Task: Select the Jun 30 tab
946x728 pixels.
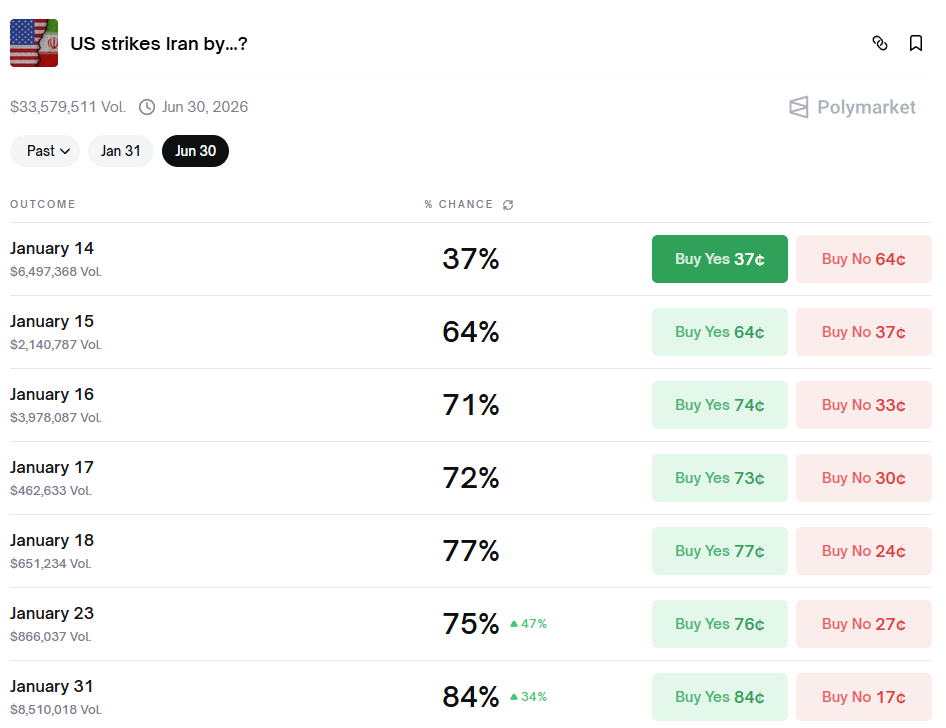Action: click(x=195, y=151)
